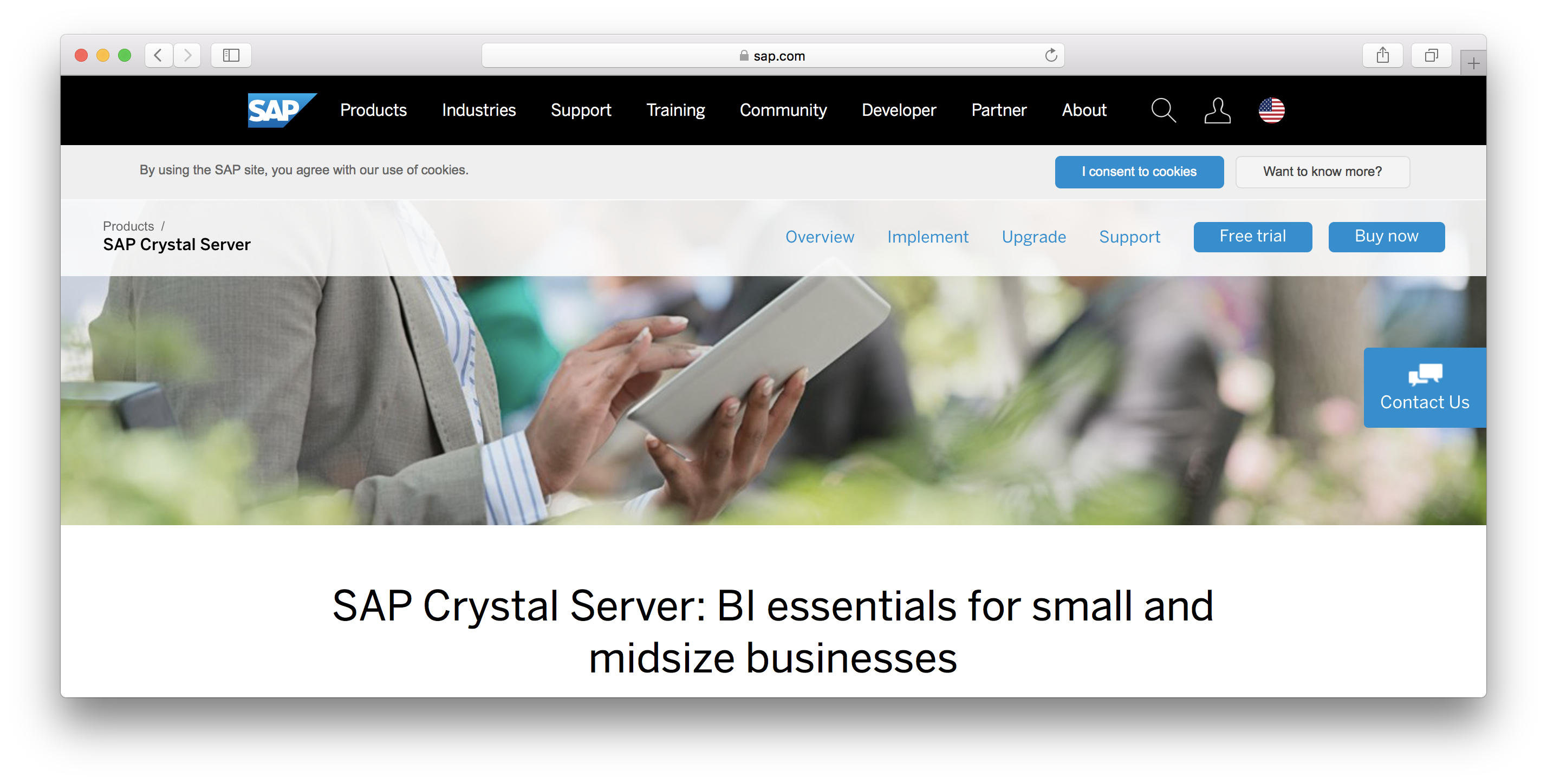1547x784 pixels.
Task: Select the Industries menu item
Action: 479,110
